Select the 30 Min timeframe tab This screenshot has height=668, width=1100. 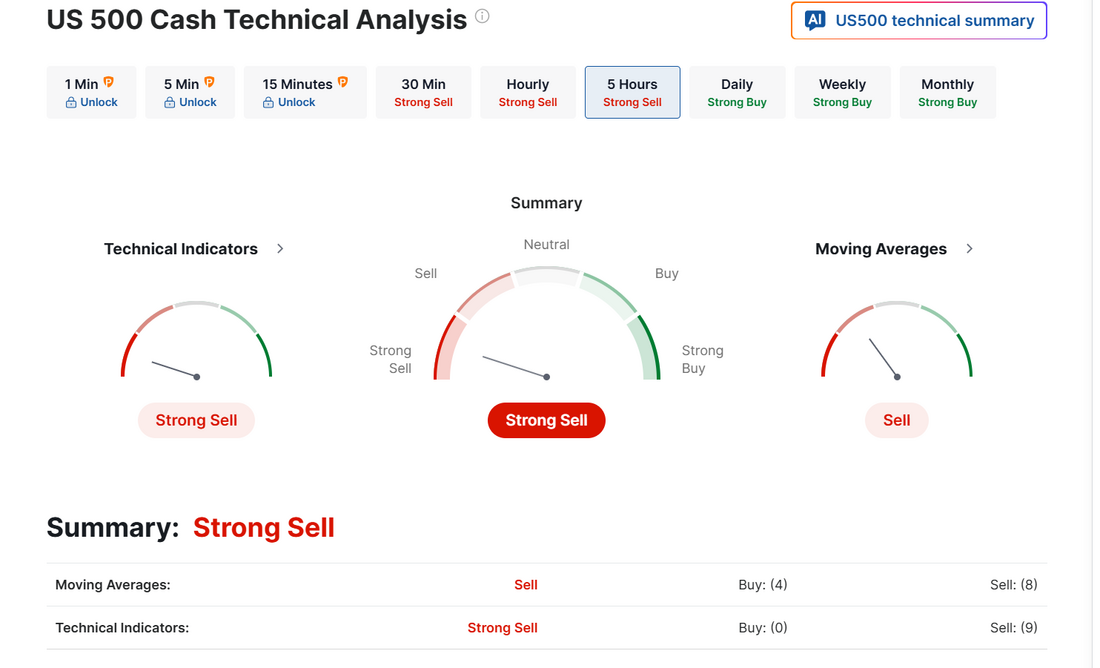423,92
